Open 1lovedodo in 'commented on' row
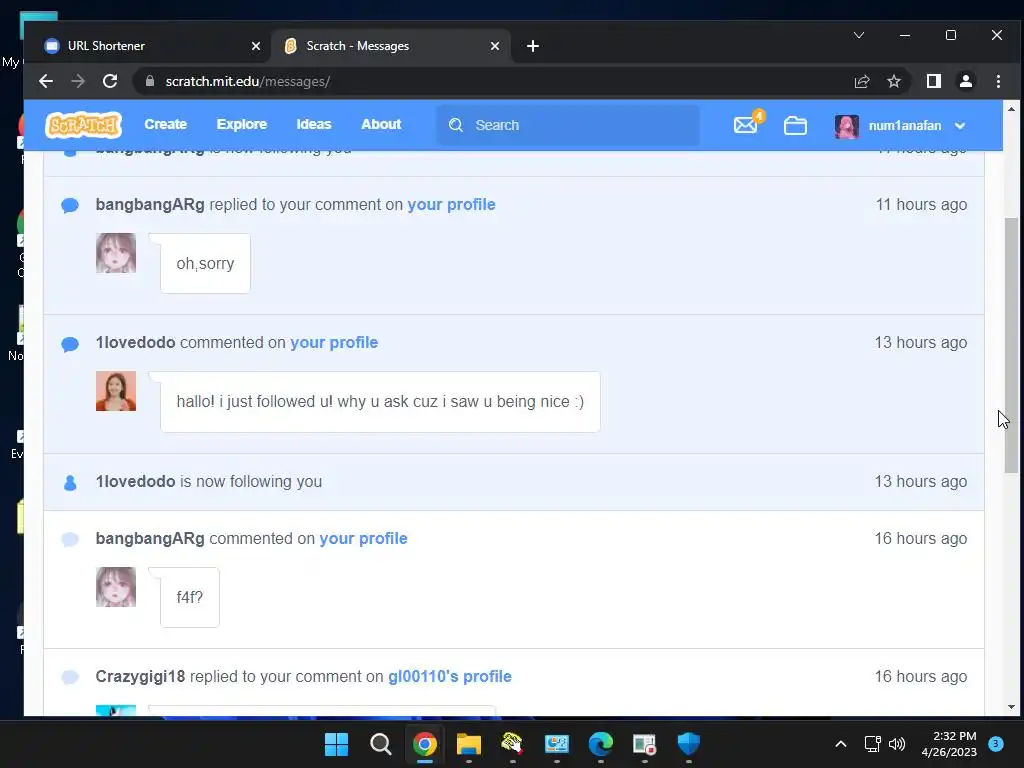The height and width of the screenshot is (768, 1024). 135,343
